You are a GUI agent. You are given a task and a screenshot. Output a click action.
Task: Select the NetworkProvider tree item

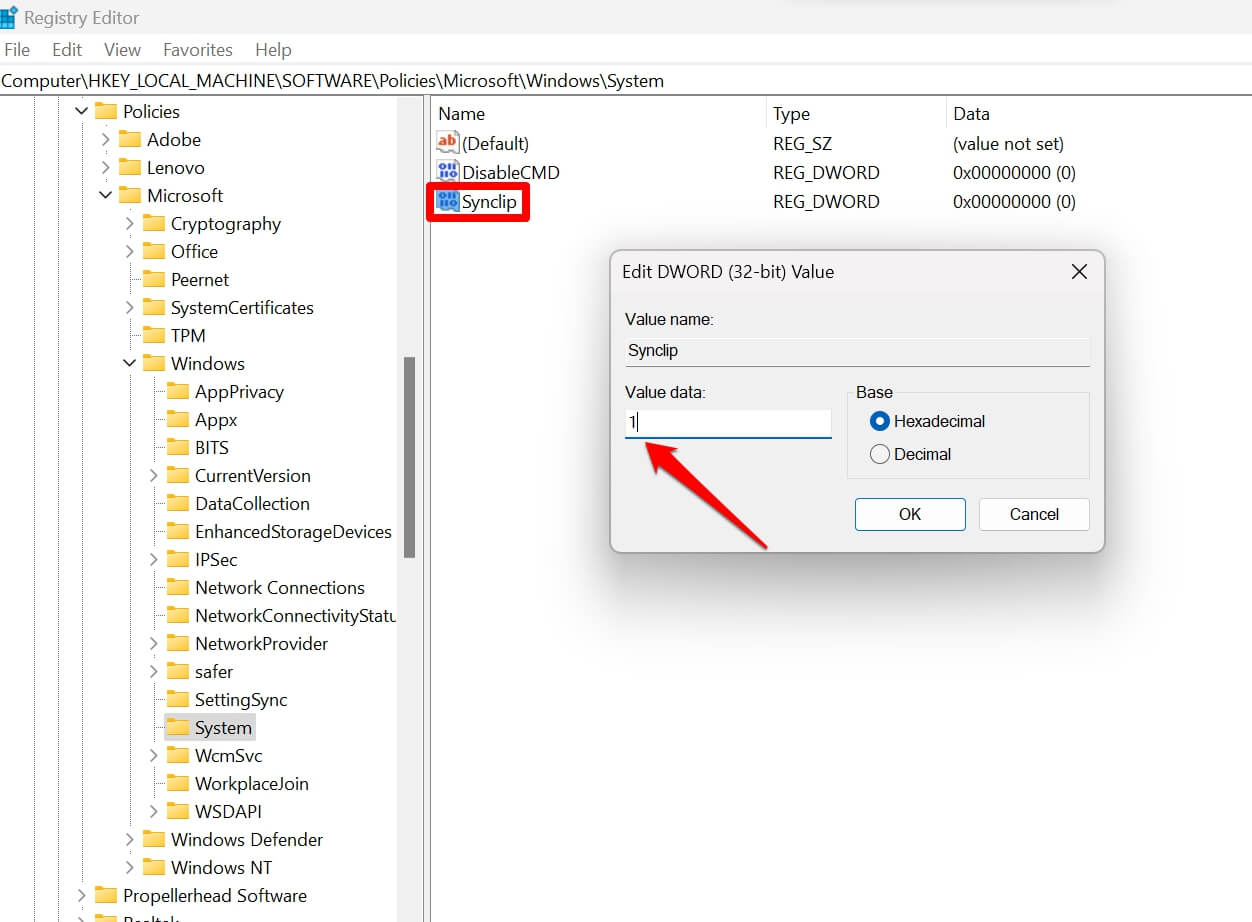(x=261, y=643)
